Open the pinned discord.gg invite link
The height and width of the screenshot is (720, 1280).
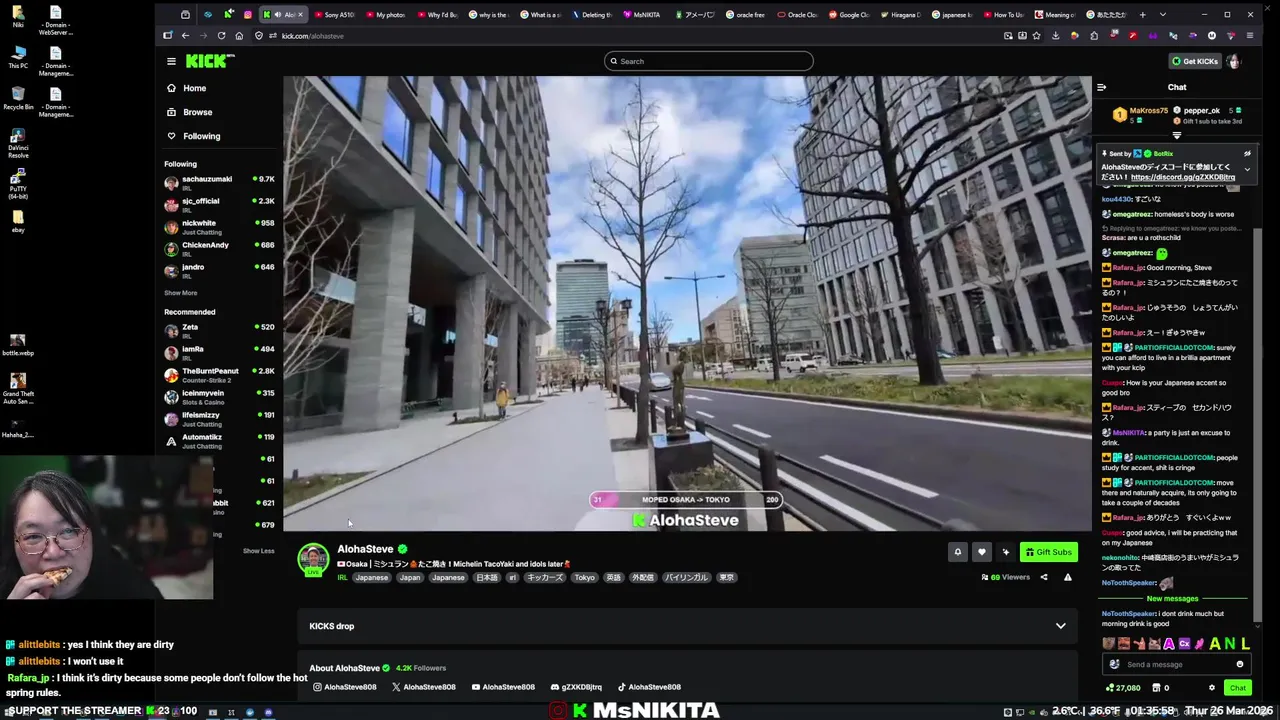coord(1183,177)
